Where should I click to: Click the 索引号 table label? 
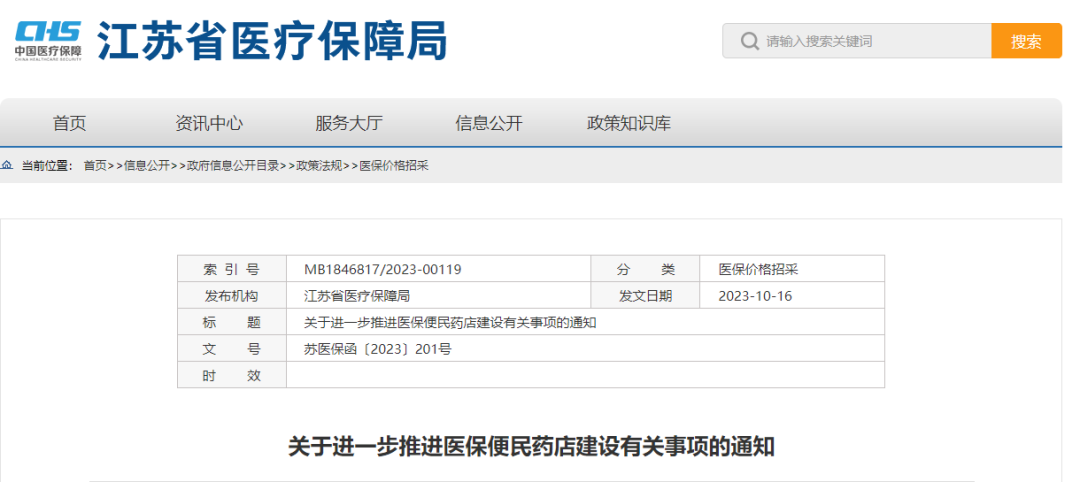point(231,269)
